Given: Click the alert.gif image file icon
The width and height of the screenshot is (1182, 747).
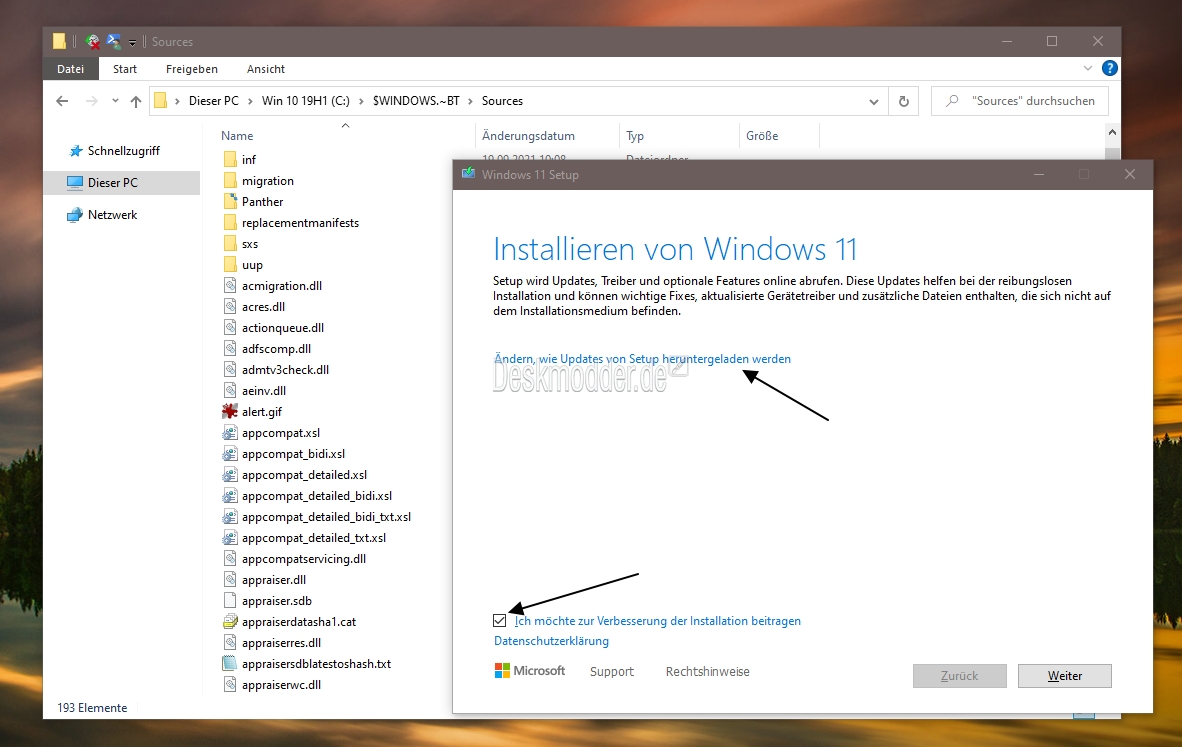Looking at the screenshot, I should (x=230, y=412).
